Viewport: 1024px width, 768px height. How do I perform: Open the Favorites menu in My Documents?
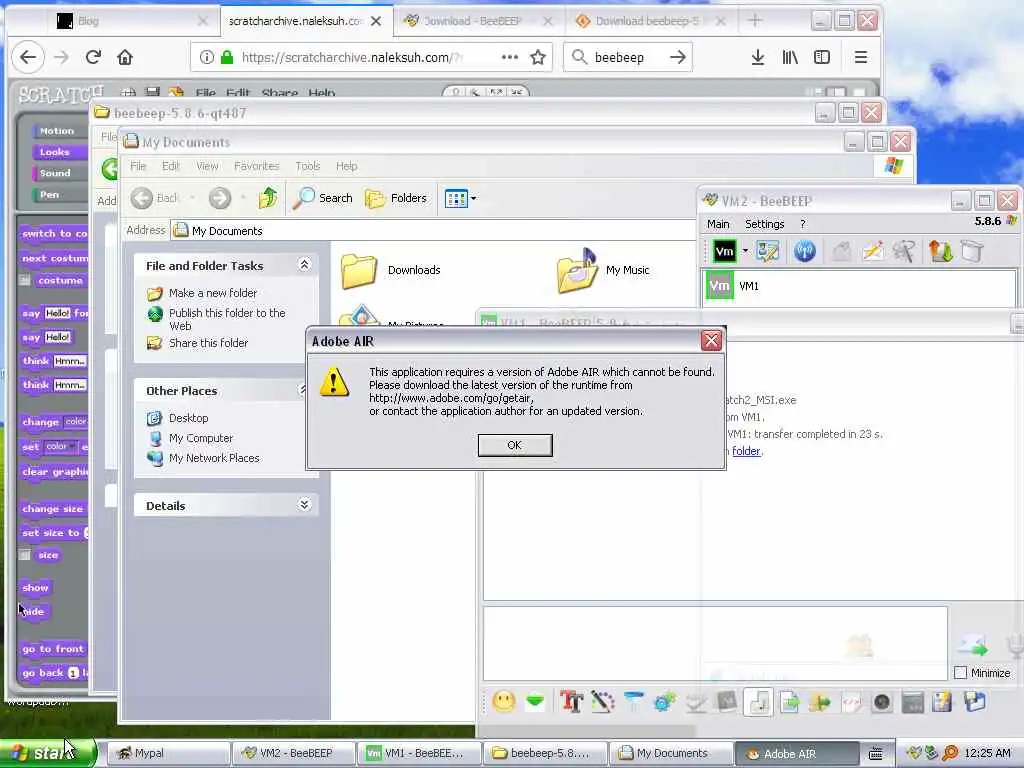click(x=256, y=166)
